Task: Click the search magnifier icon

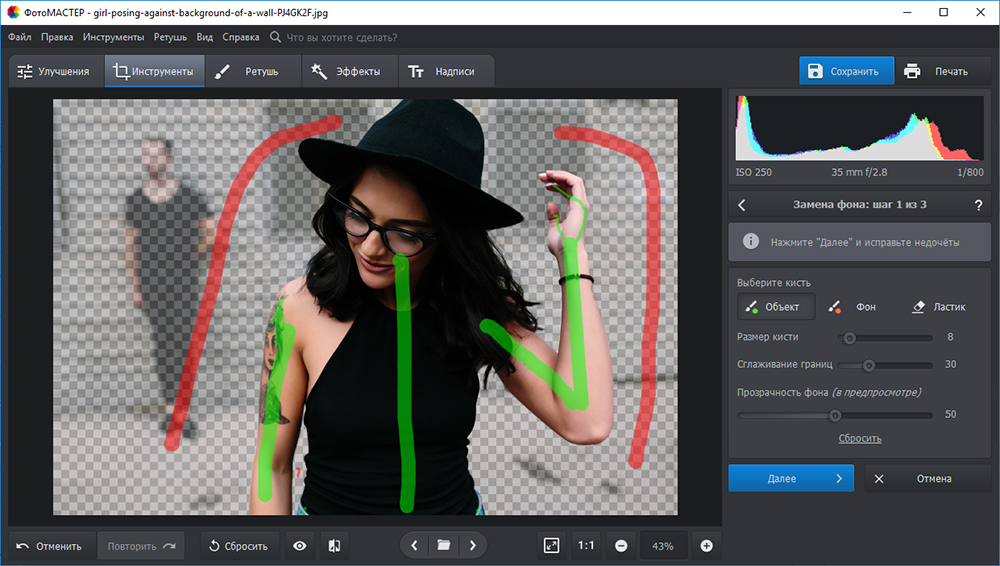Action: point(275,37)
